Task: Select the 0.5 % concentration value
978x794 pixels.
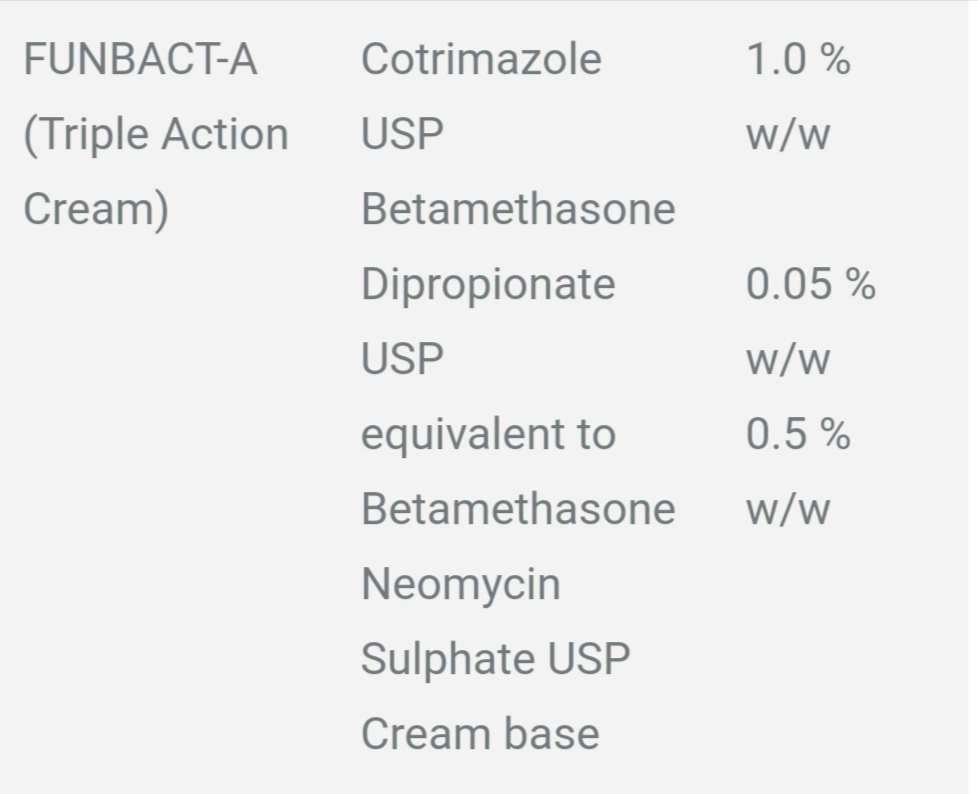Action: [798, 434]
